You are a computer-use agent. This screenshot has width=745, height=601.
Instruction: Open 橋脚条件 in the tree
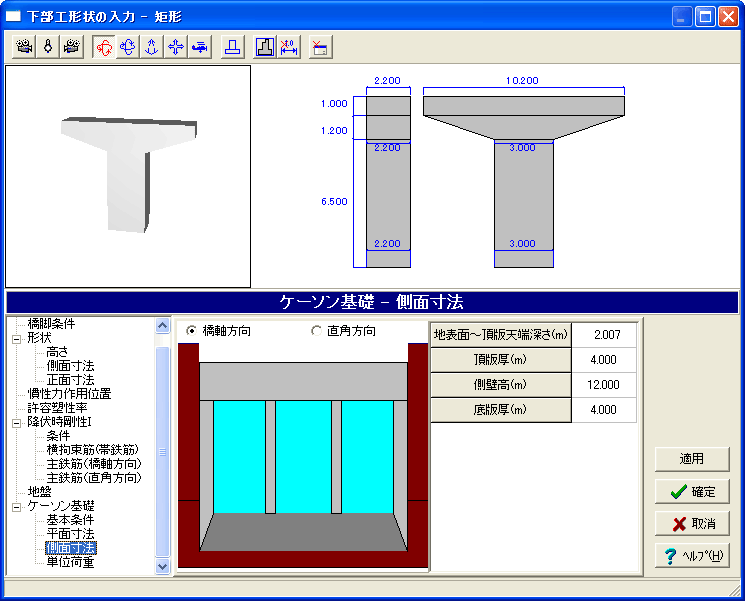coord(51,324)
